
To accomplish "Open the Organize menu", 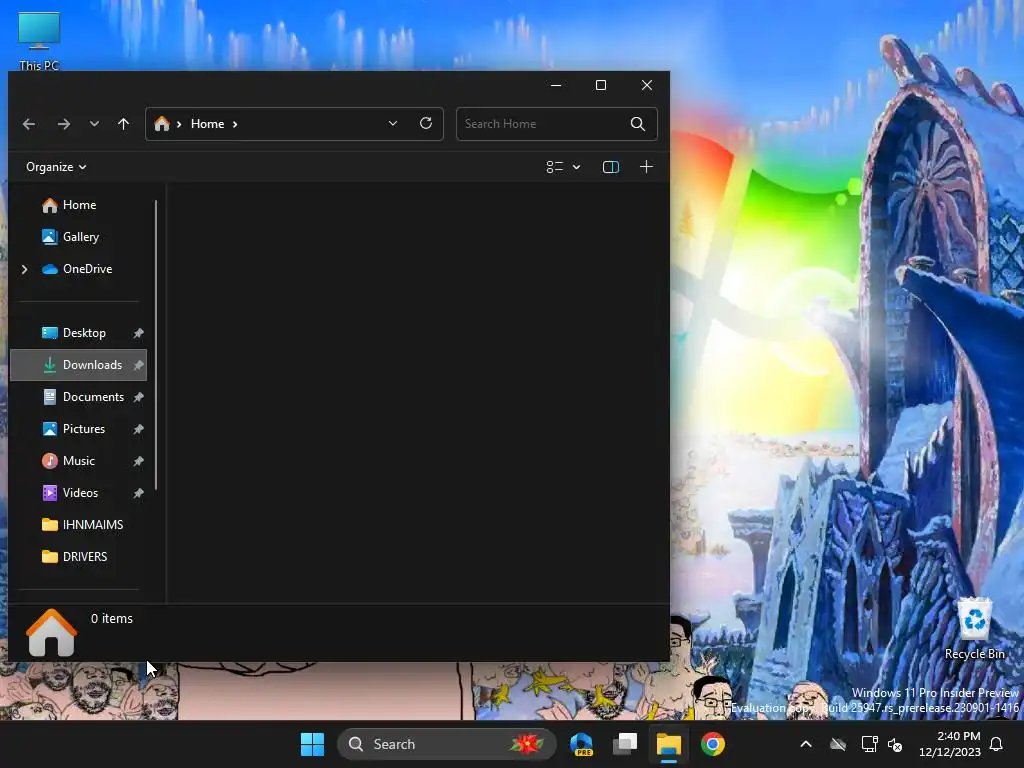I will [x=56, y=167].
